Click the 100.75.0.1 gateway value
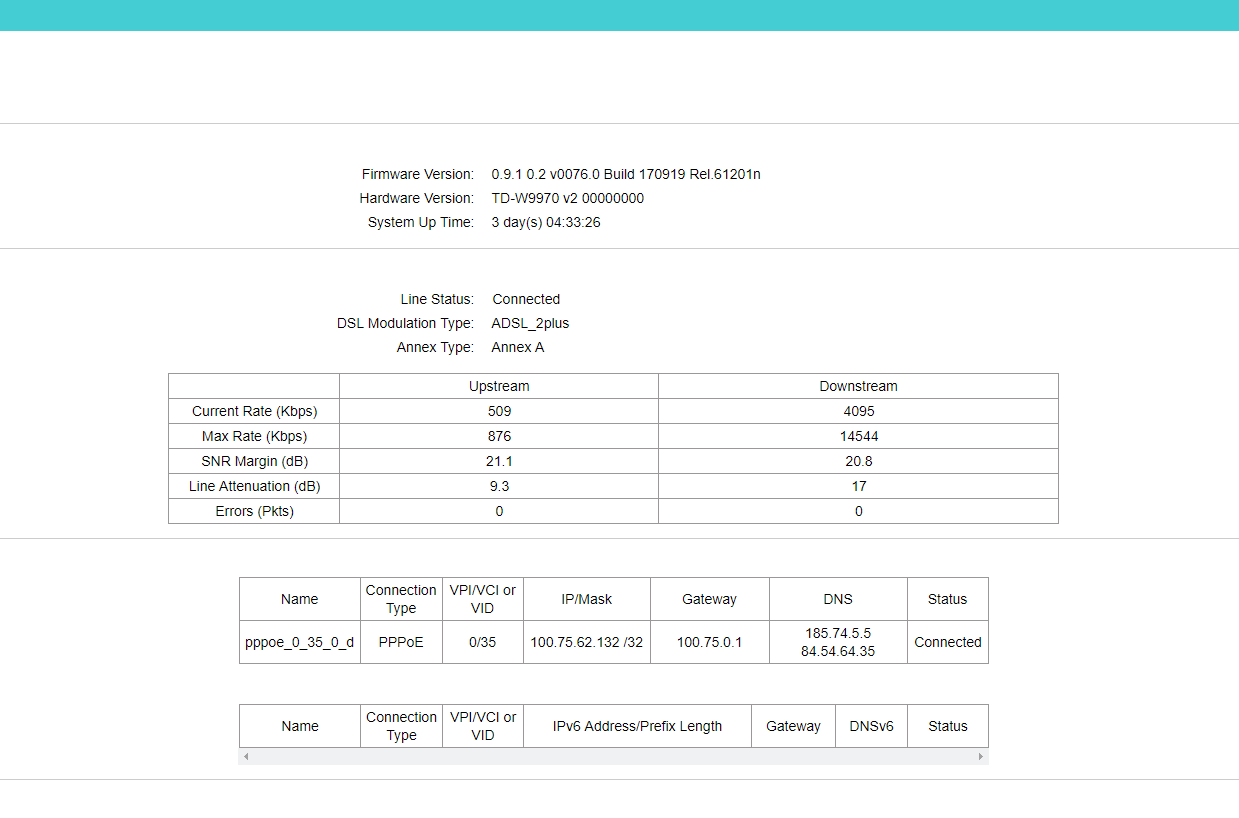1239x818 pixels. click(709, 642)
